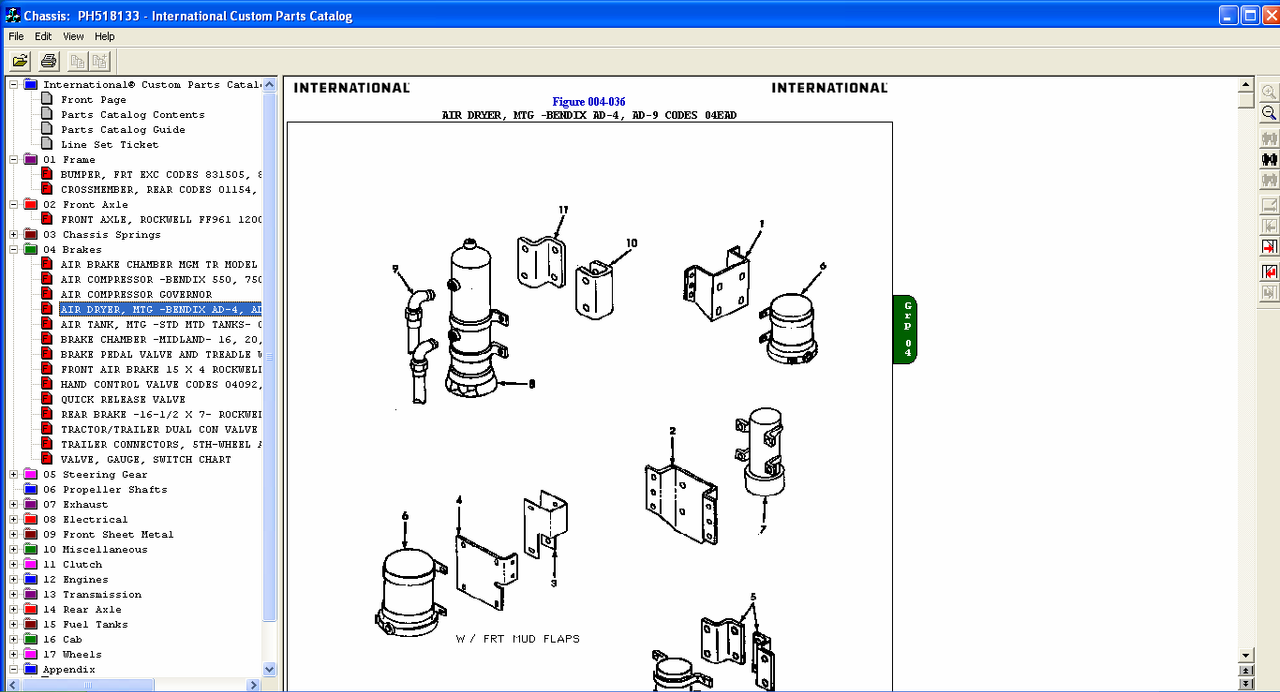
Task: Click the tree panel horizontal scroll right arrow
Action: pos(254,685)
